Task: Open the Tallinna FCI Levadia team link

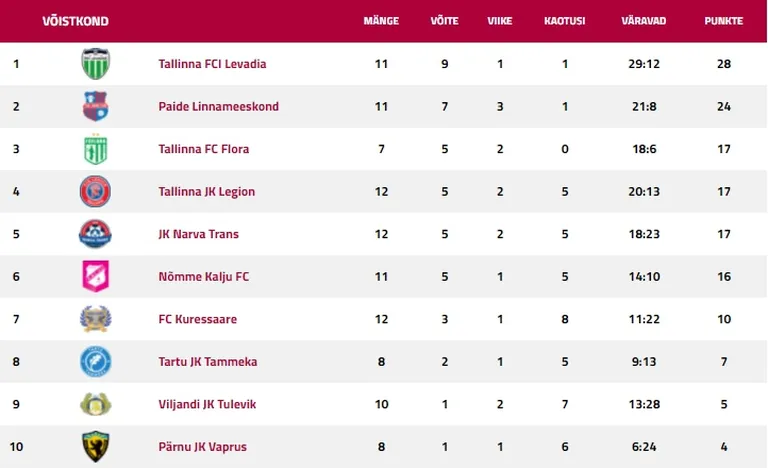Action: (x=212, y=64)
